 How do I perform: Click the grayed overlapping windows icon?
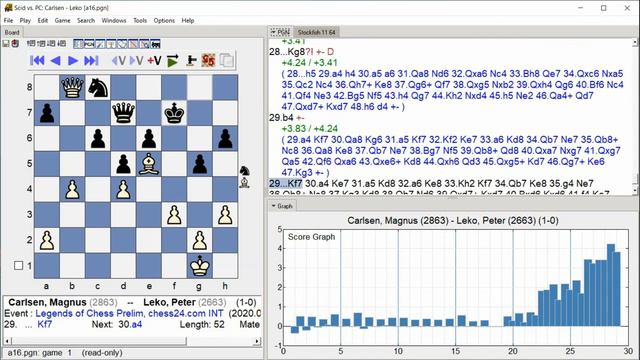(x=227, y=60)
